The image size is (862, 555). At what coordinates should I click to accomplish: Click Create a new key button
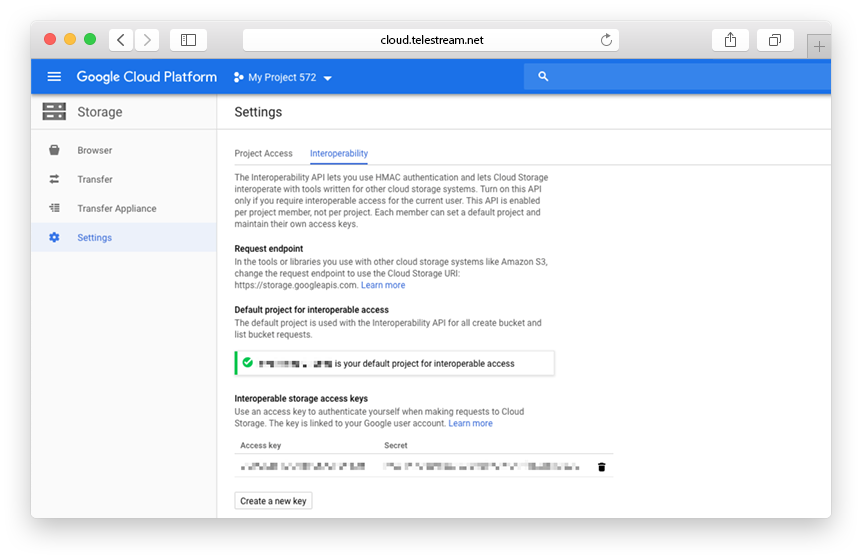(x=273, y=501)
